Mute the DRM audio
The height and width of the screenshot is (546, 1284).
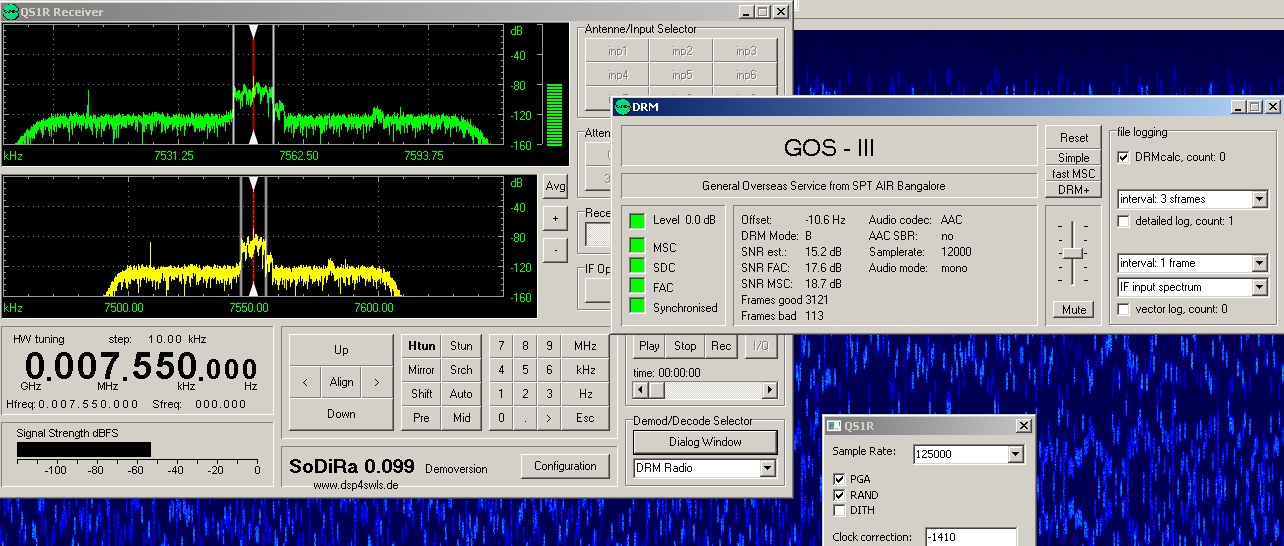tap(1074, 310)
